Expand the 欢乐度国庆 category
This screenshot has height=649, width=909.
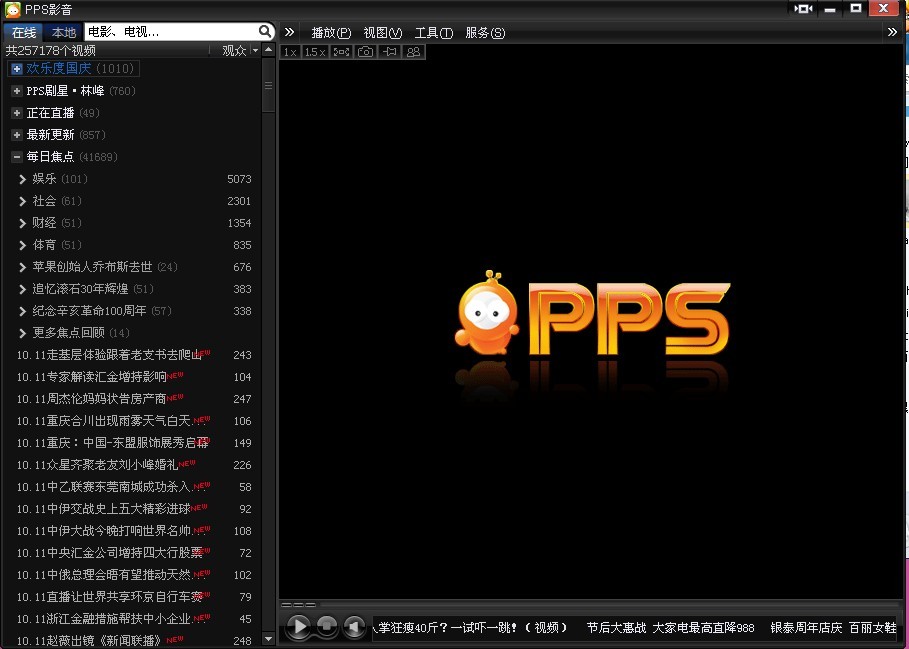tap(17, 69)
